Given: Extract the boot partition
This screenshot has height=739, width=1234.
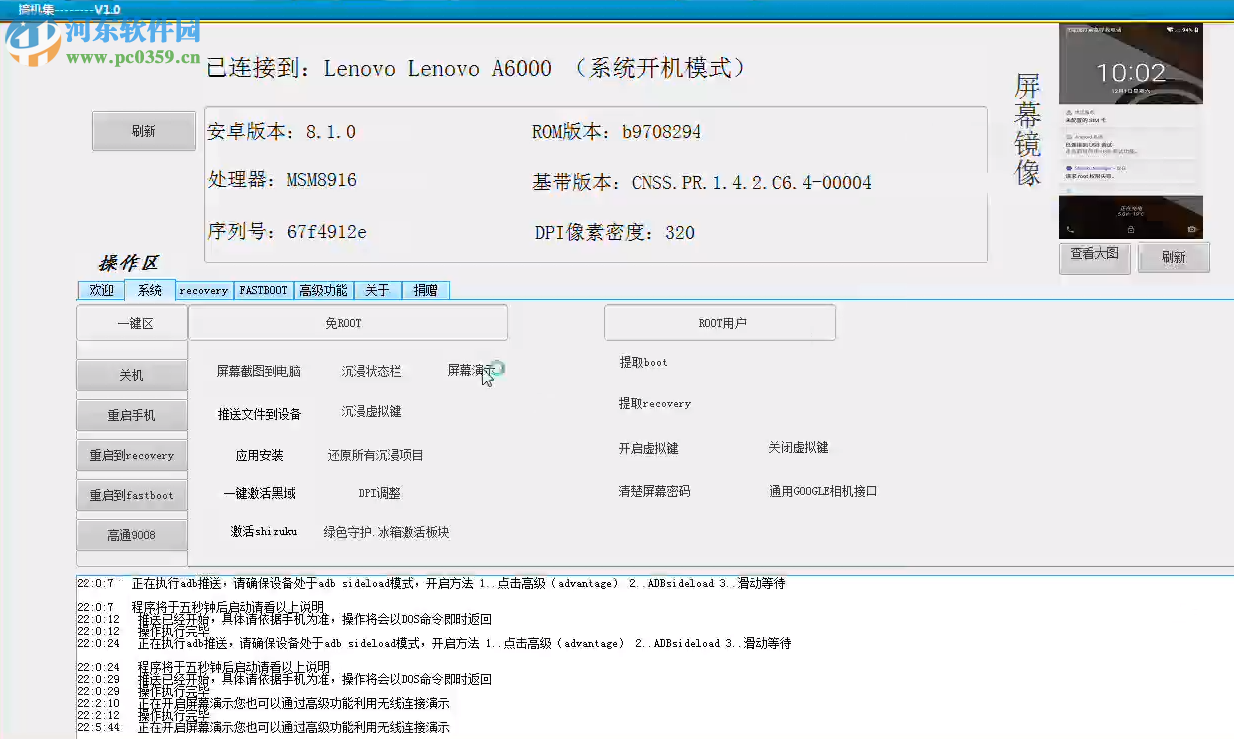Looking at the screenshot, I should (642, 363).
